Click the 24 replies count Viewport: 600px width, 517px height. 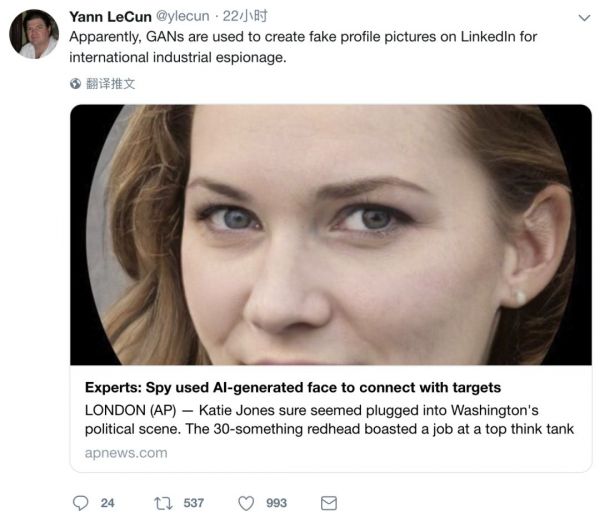point(107,502)
